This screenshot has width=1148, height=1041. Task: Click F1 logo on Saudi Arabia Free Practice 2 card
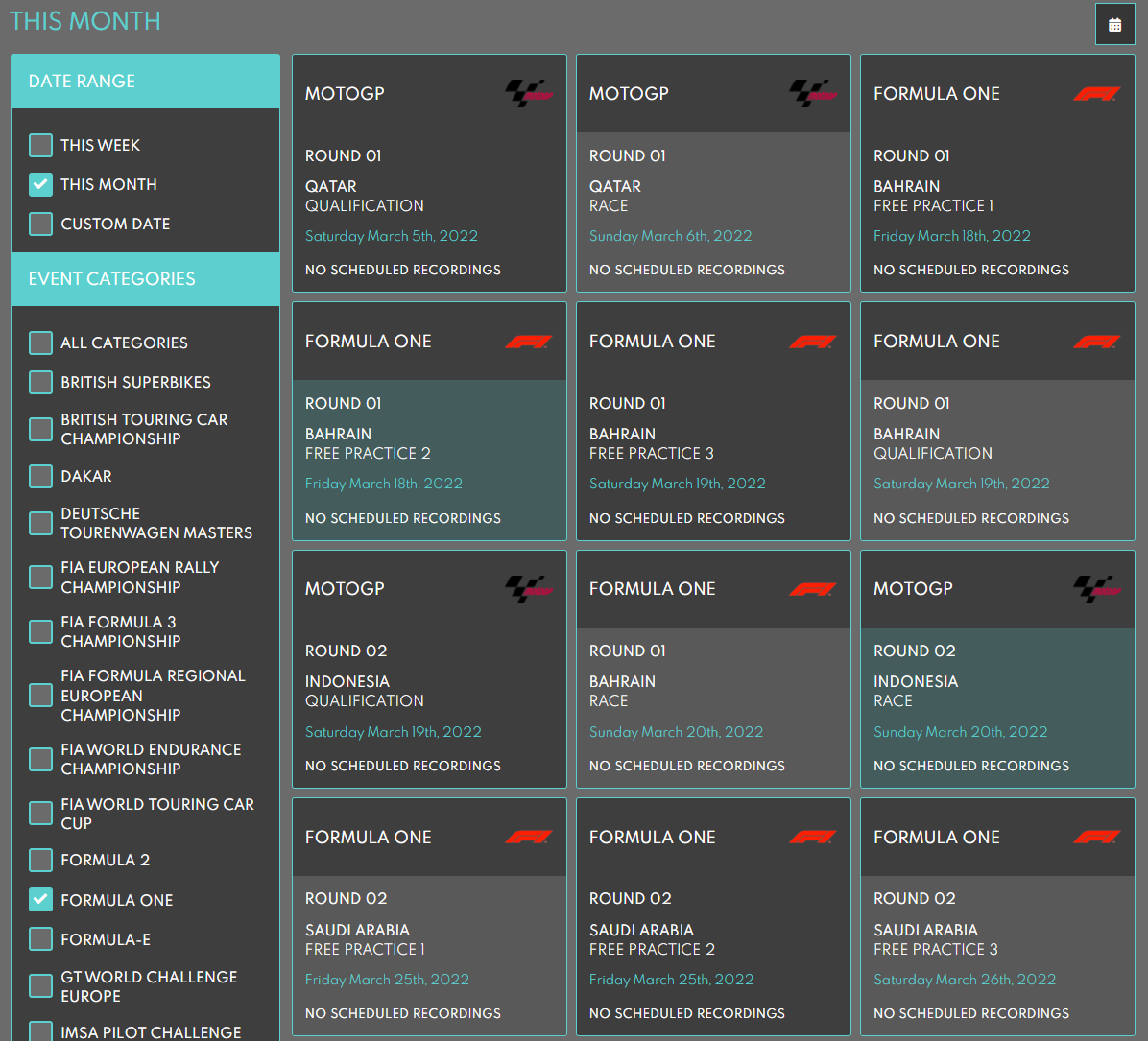pos(813,837)
